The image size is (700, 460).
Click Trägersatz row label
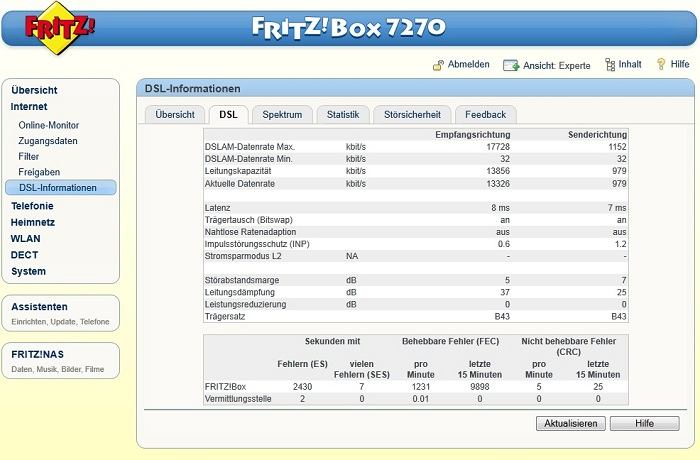point(225,316)
